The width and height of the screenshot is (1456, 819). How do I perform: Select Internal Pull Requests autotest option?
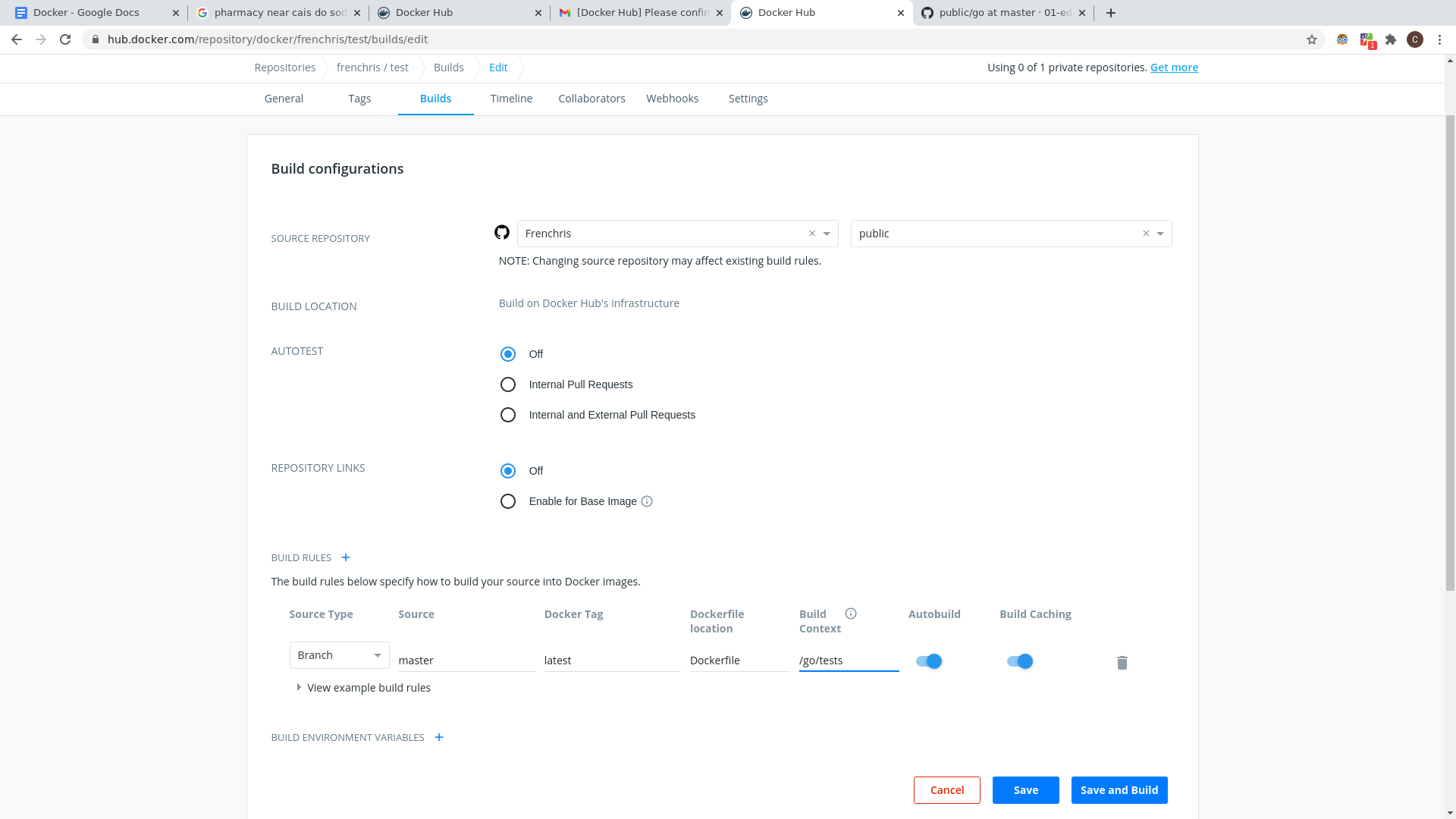tap(508, 384)
